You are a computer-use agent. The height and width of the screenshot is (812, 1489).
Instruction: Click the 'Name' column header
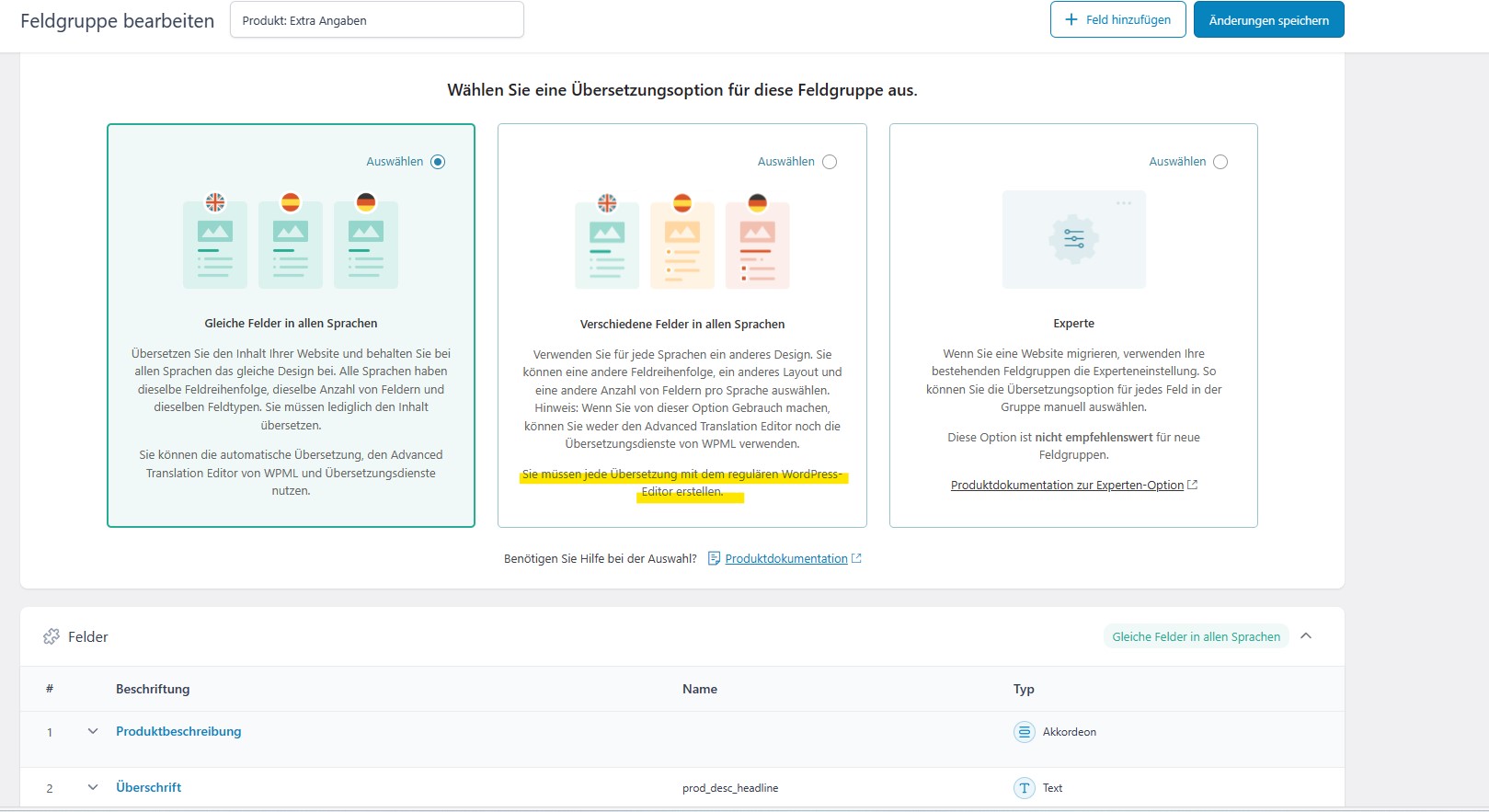(700, 689)
